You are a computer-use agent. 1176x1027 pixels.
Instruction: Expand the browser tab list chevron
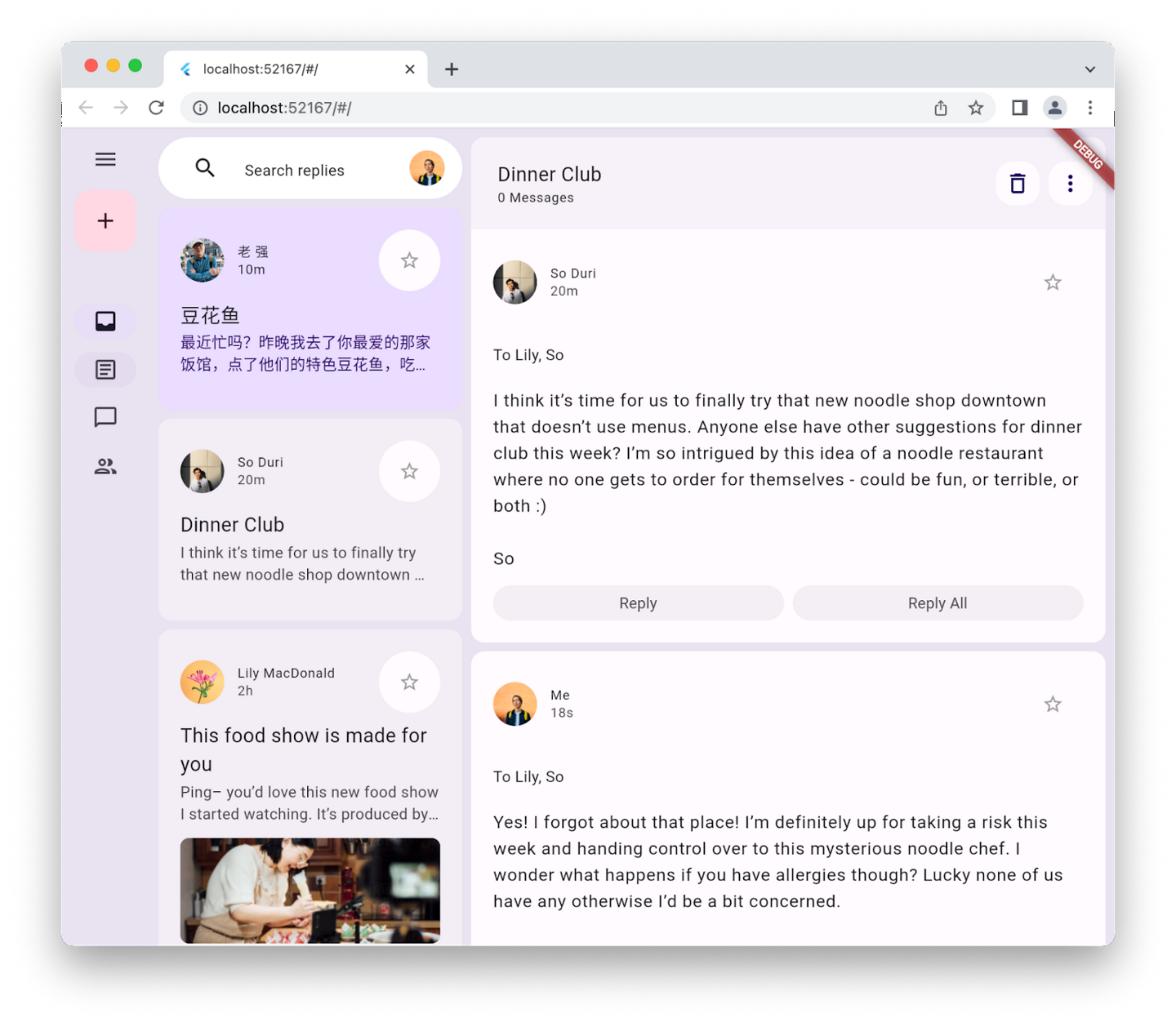[x=1089, y=69]
